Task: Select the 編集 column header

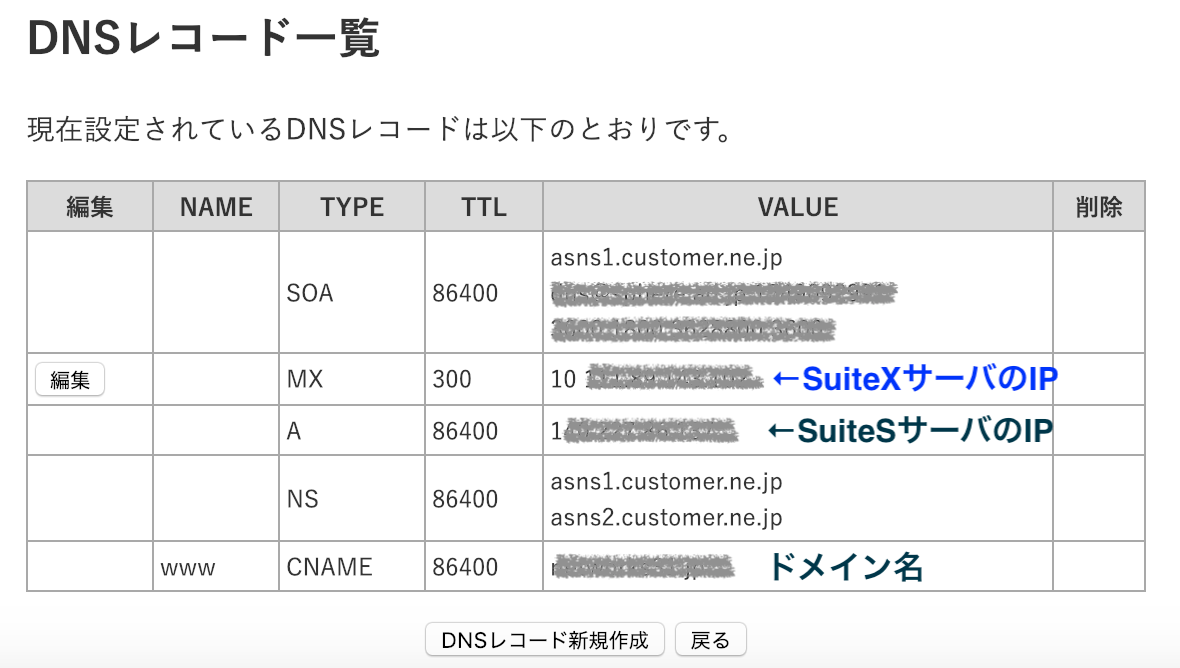Action: coord(90,206)
